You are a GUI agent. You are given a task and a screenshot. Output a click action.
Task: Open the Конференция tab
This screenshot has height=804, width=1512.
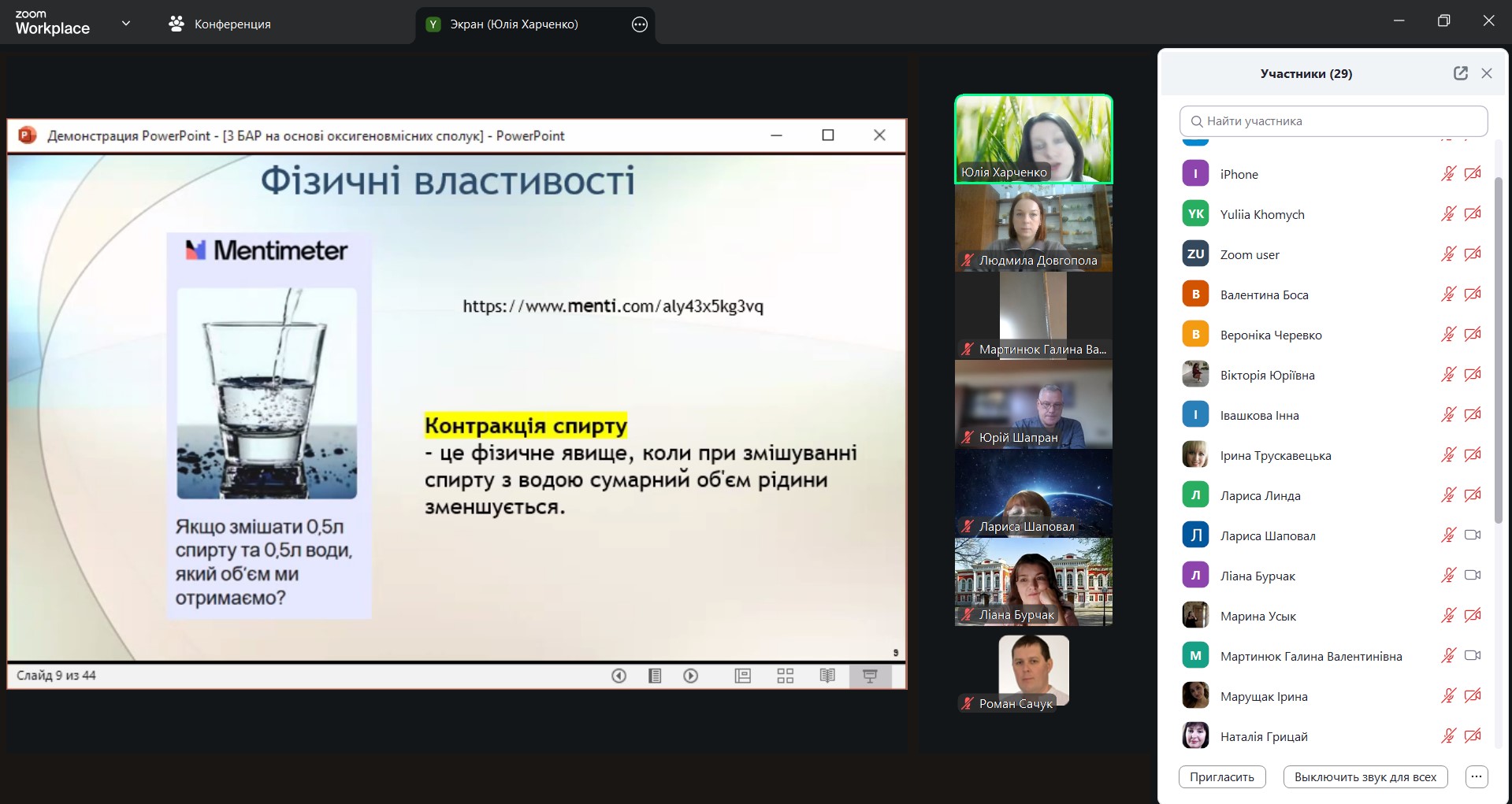(221, 24)
